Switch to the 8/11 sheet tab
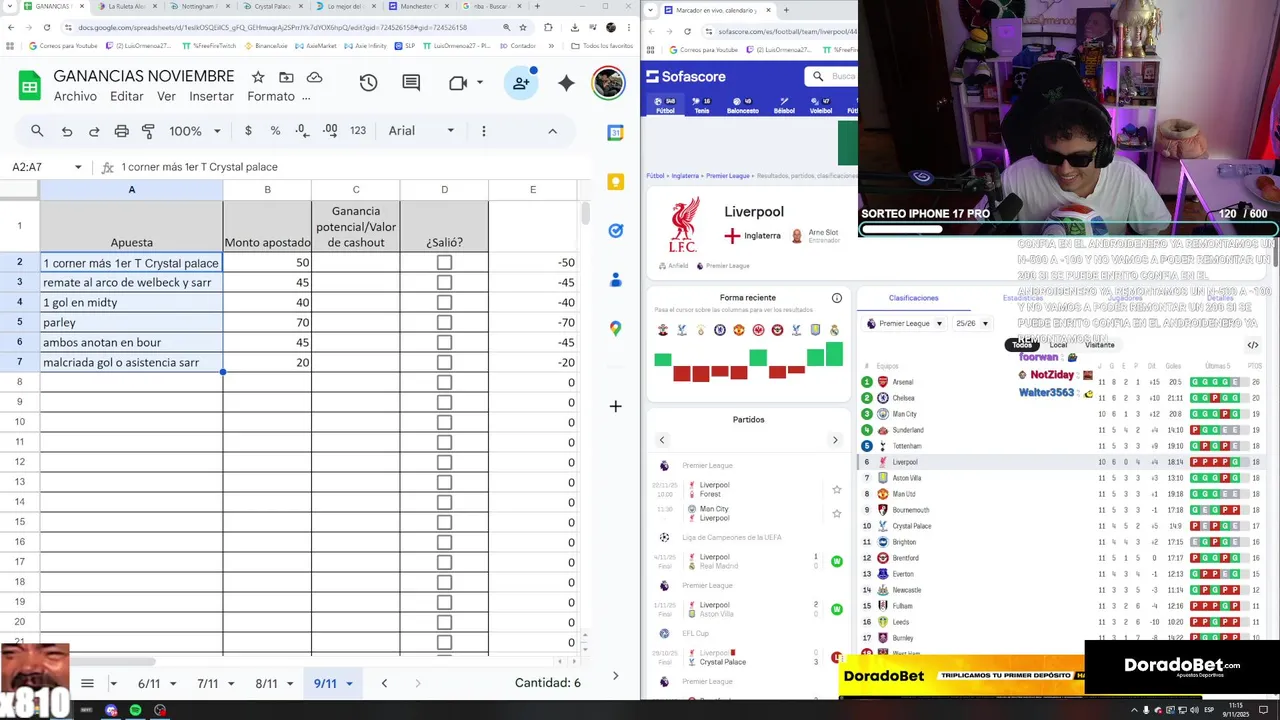The image size is (1280, 720). point(266,684)
